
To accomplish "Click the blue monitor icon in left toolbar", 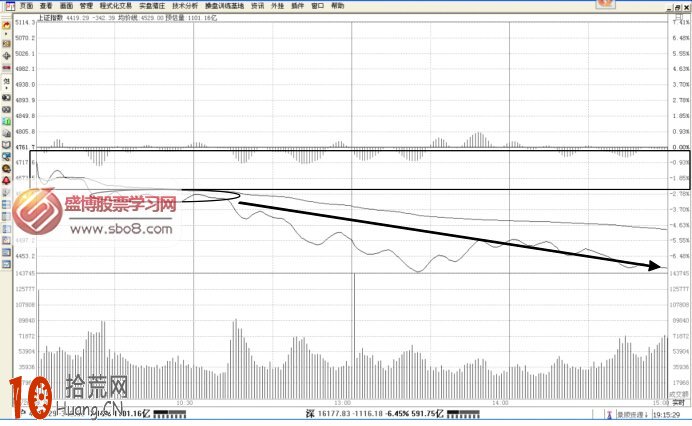I will 6,157.
